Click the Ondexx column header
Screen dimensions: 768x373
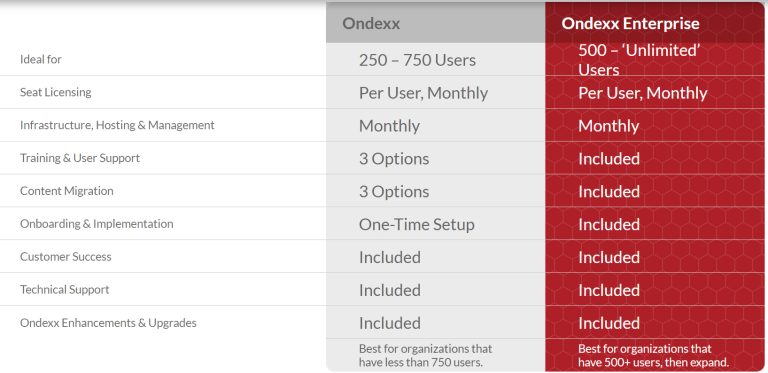point(371,23)
